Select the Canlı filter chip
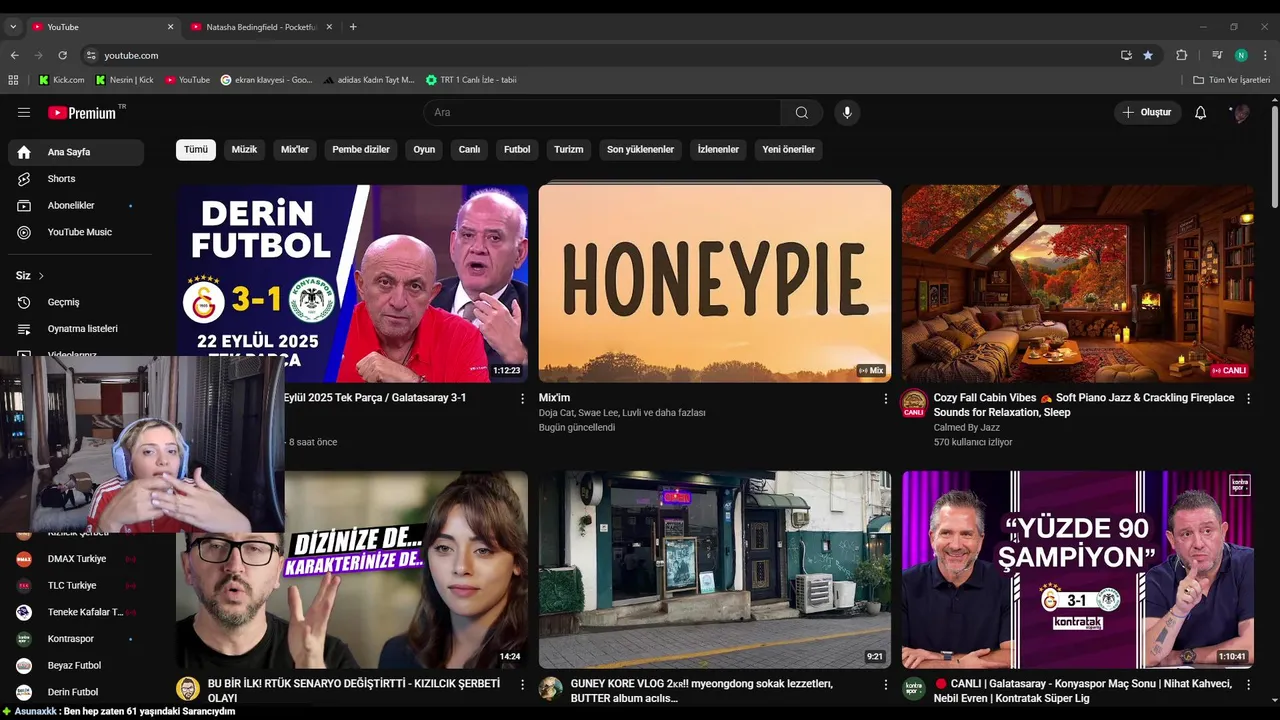Screen dimensions: 1280x720 (x=470, y=149)
